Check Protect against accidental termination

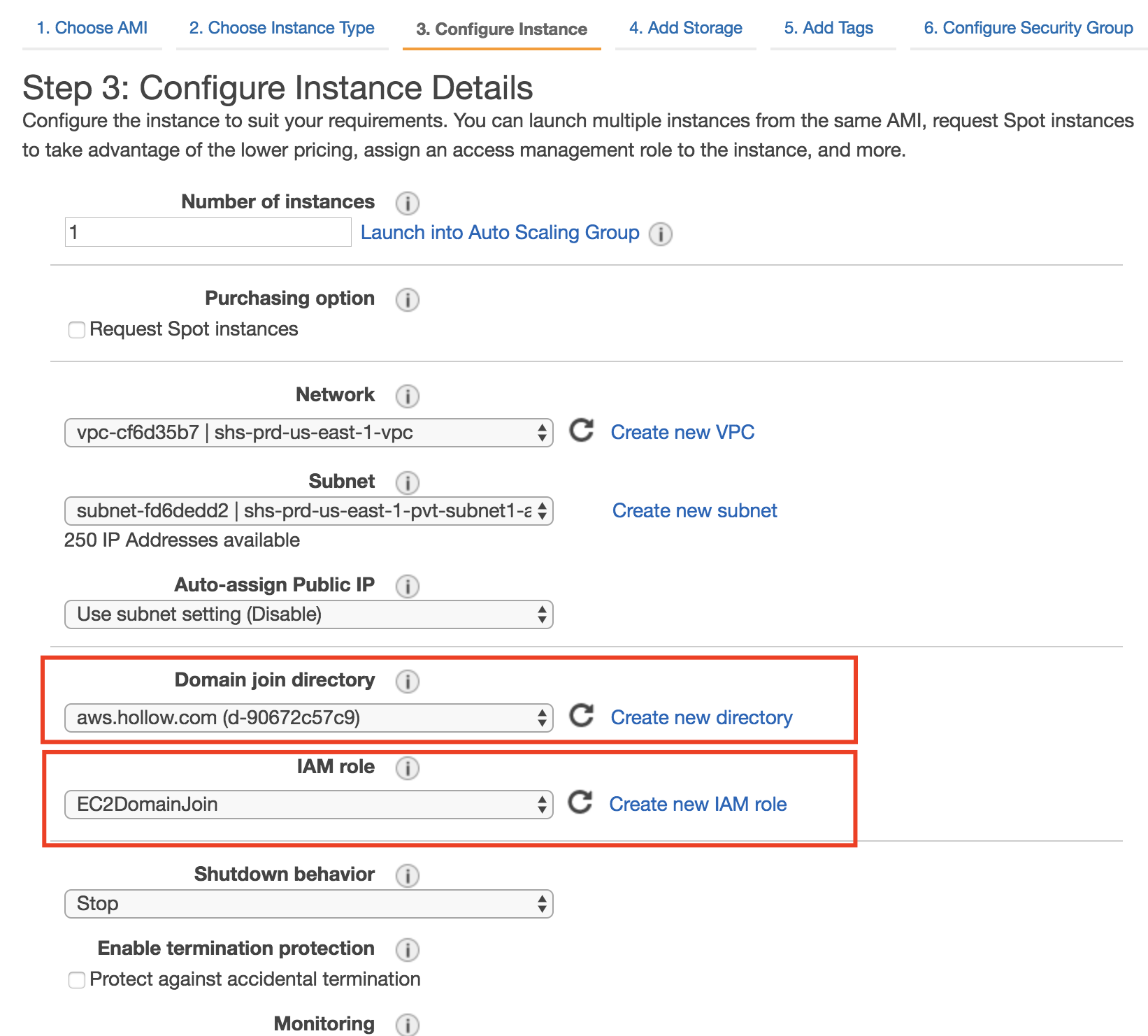pos(77,980)
